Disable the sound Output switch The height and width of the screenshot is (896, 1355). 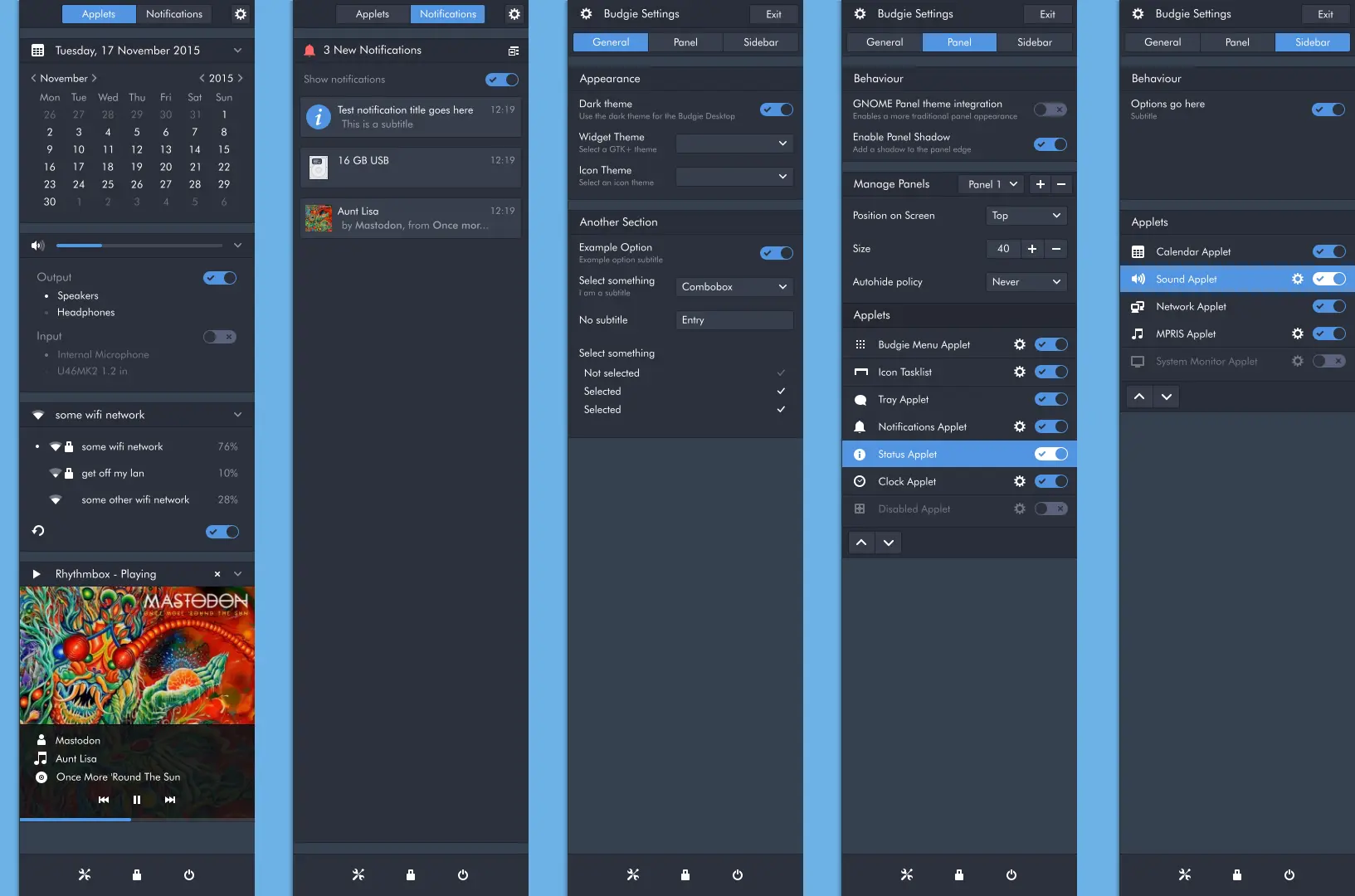[220, 278]
